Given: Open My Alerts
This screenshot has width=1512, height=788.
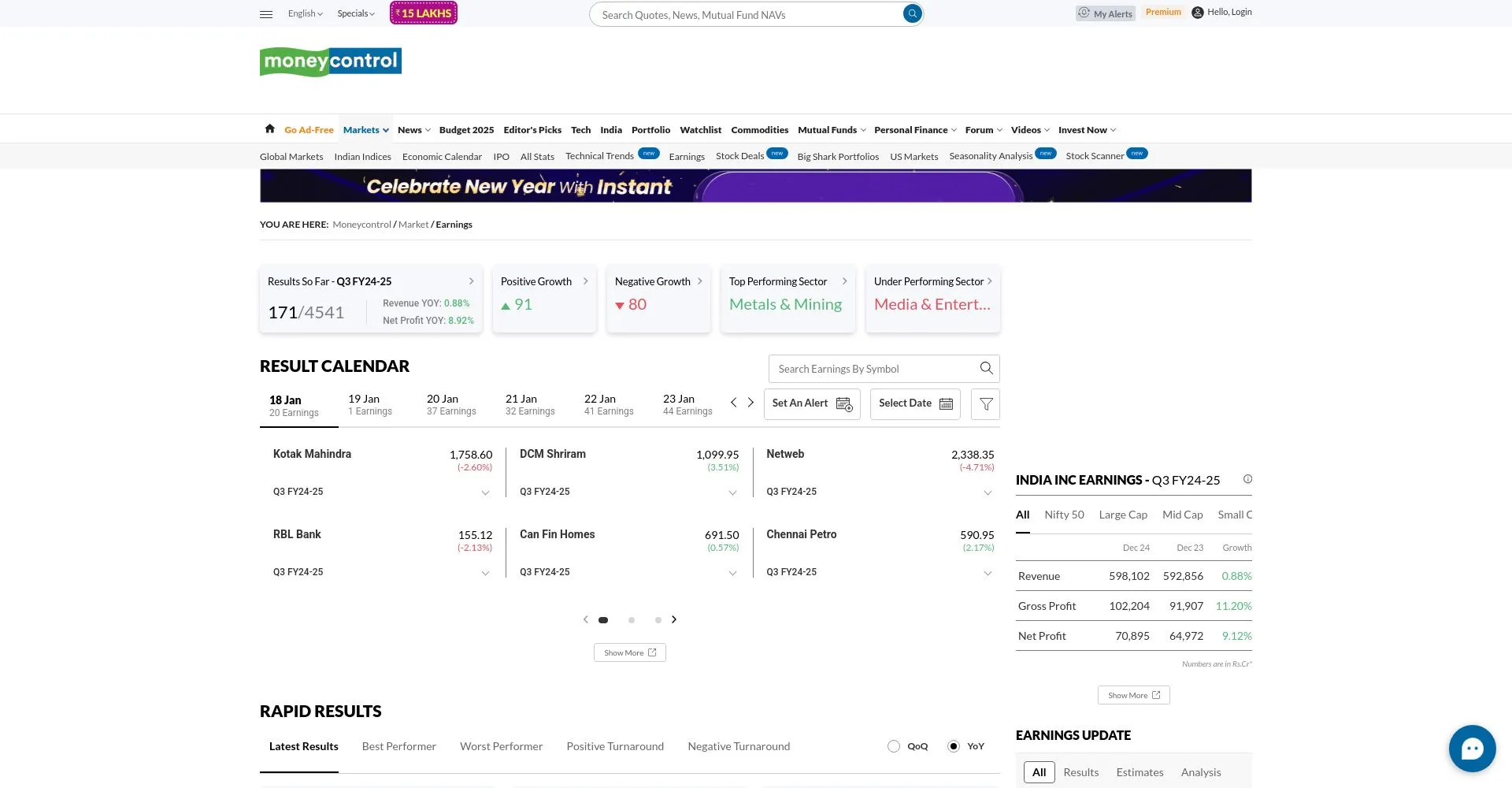Looking at the screenshot, I should [1106, 13].
